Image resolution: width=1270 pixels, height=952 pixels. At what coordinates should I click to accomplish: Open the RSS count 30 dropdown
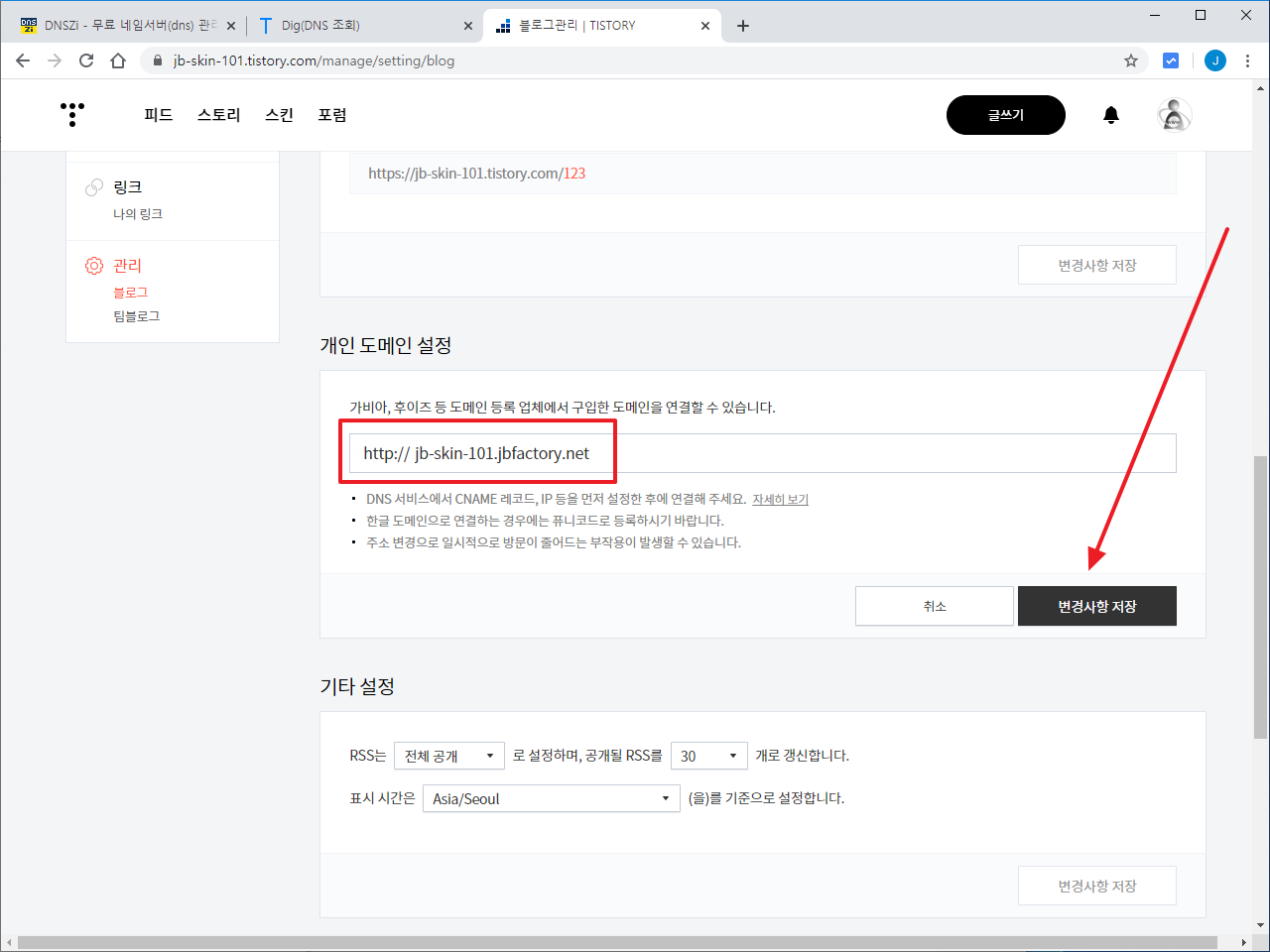click(x=709, y=756)
